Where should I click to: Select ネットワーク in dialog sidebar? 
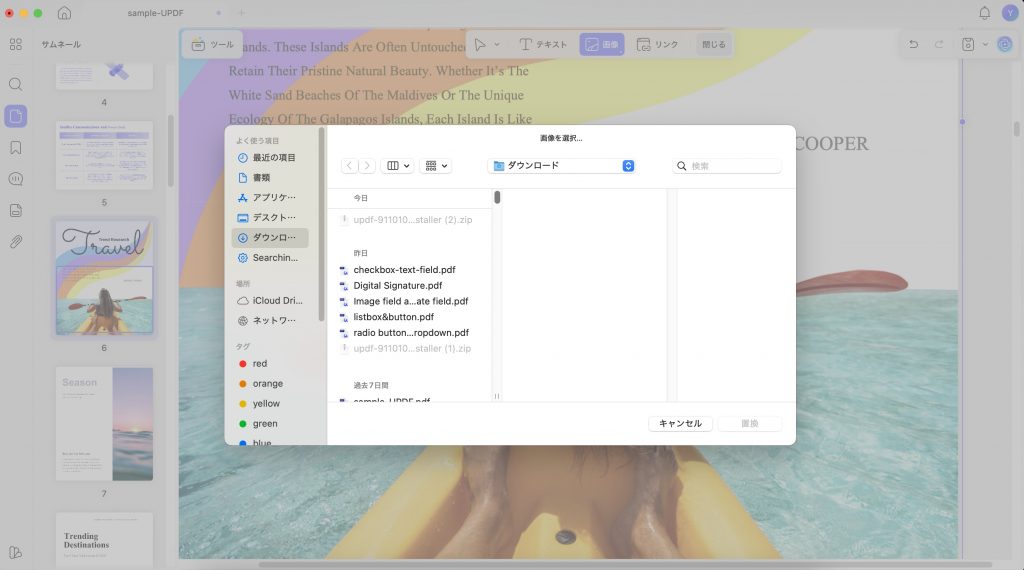point(269,321)
